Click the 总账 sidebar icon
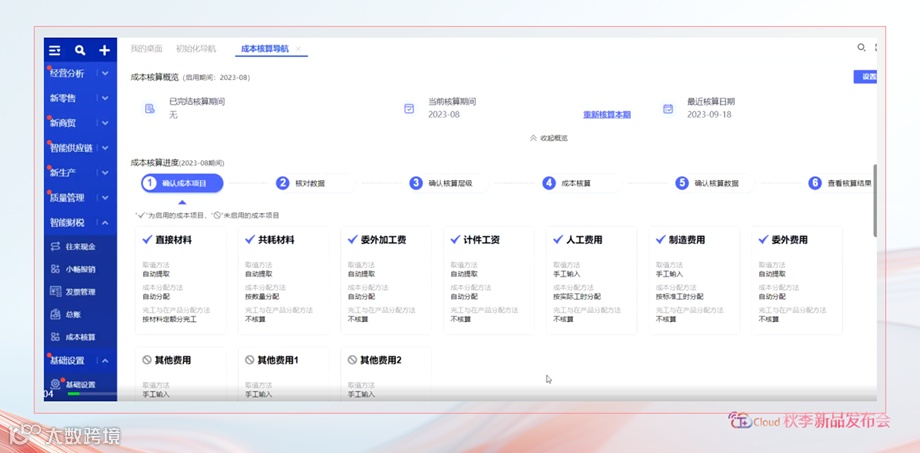 pyautogui.click(x=56, y=315)
